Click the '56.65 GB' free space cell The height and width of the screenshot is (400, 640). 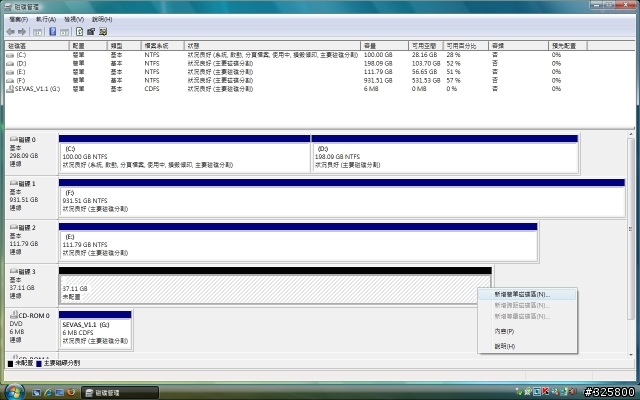coord(424,72)
